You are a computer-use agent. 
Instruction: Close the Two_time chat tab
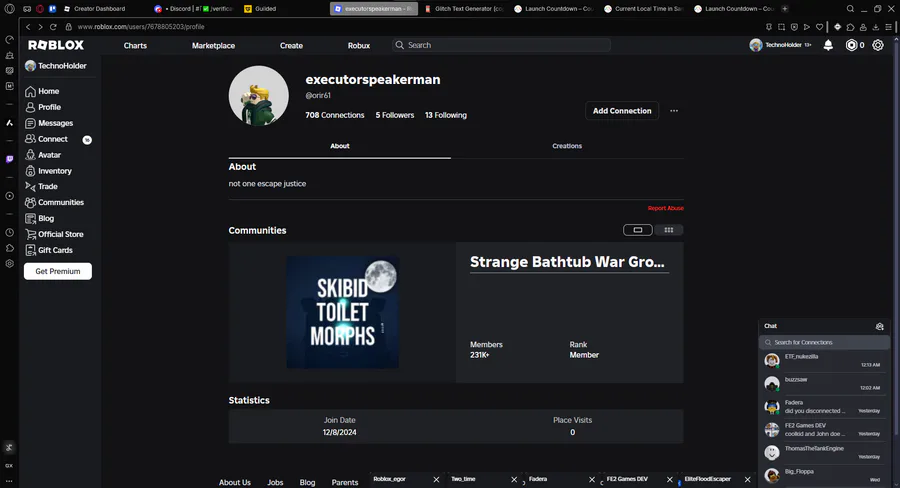[514, 479]
